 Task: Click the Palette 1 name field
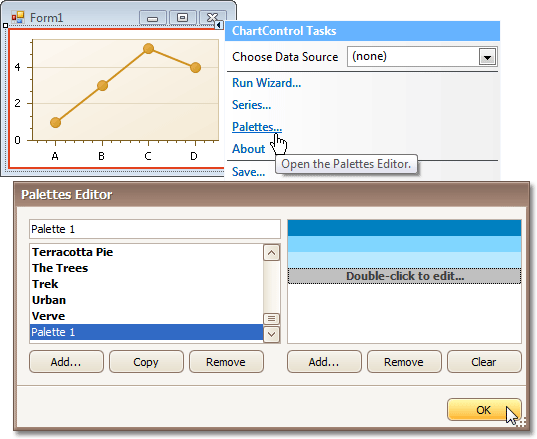pos(155,229)
